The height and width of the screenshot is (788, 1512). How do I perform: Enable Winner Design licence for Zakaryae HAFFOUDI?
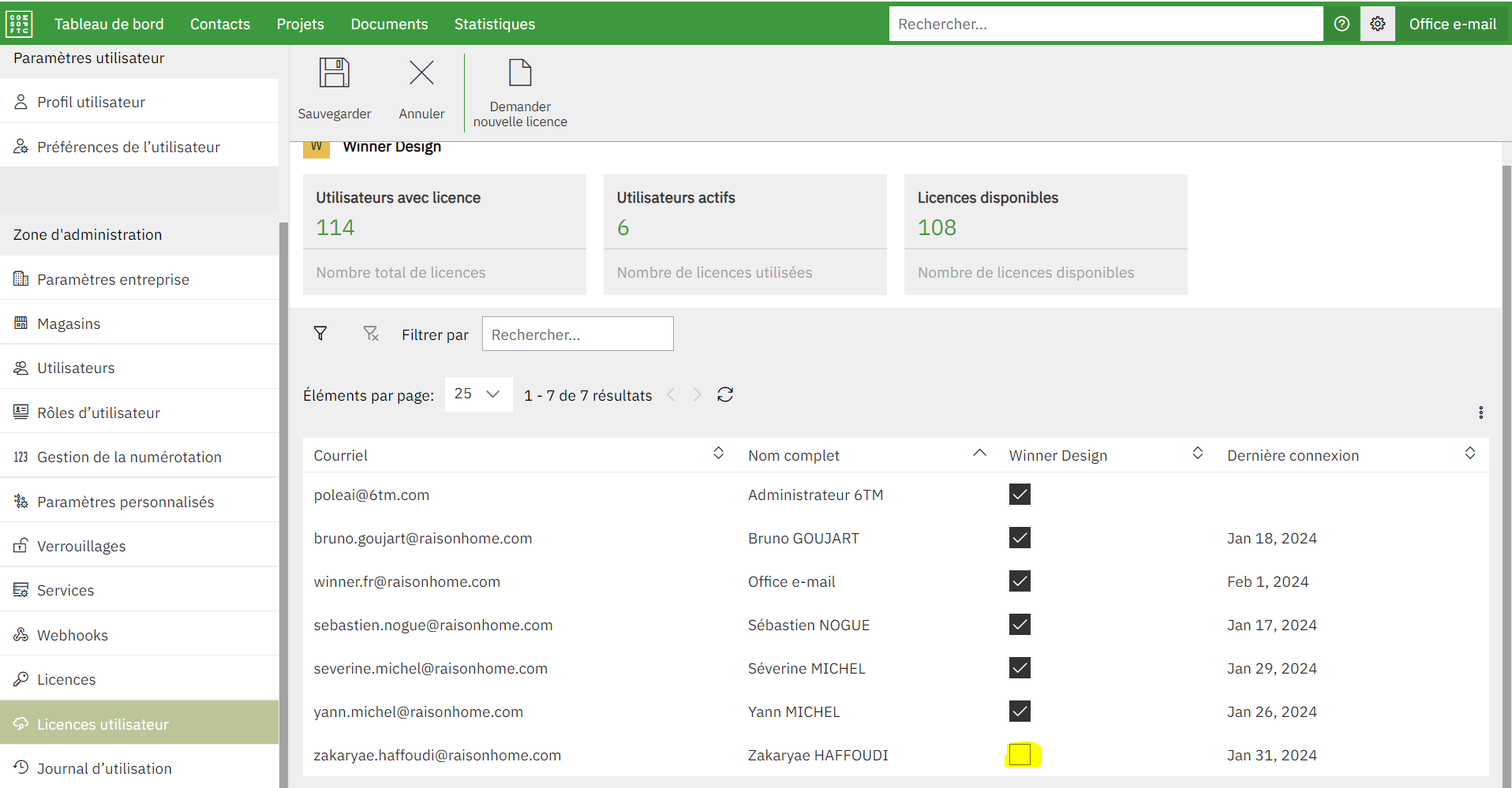point(1020,755)
